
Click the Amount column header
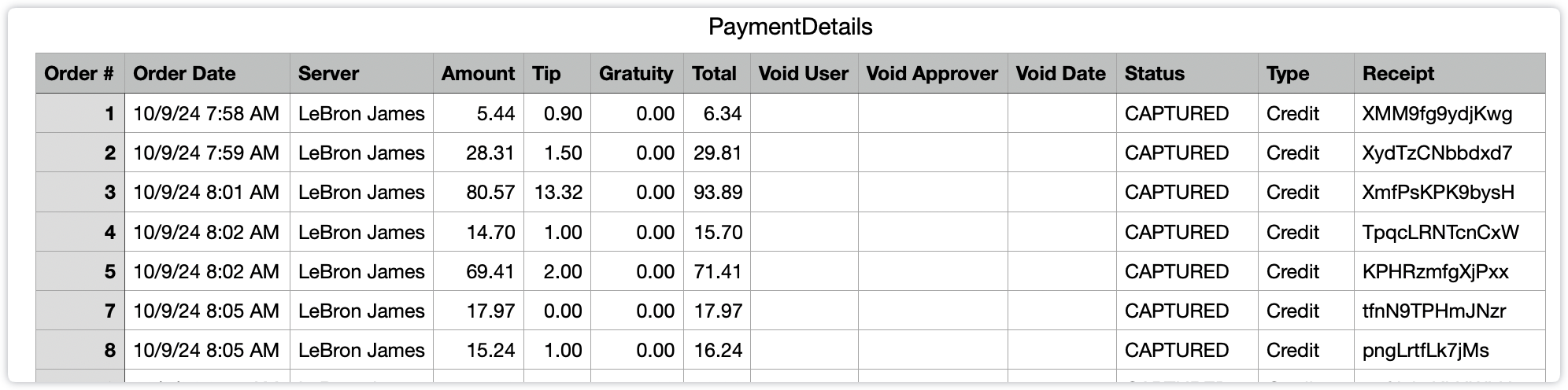pos(478,74)
